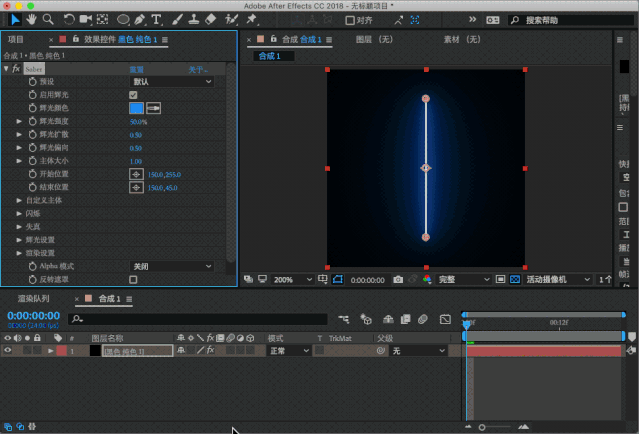Switch to the 项目 panel tab
Viewport: 639px width, 434px height.
tap(15, 39)
